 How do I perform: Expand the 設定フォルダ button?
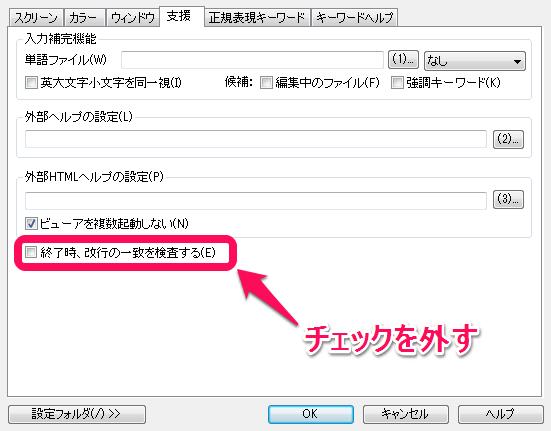(77, 414)
